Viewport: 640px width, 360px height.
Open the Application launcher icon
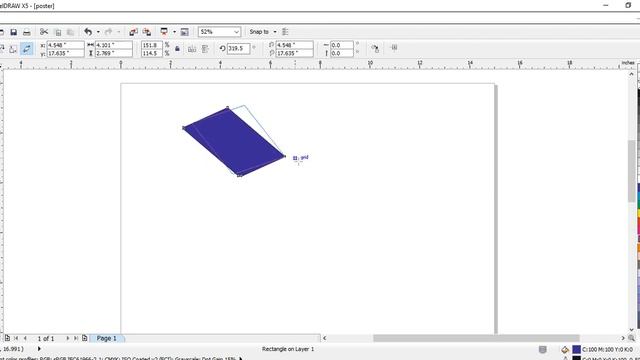pyautogui.click(x=164, y=32)
